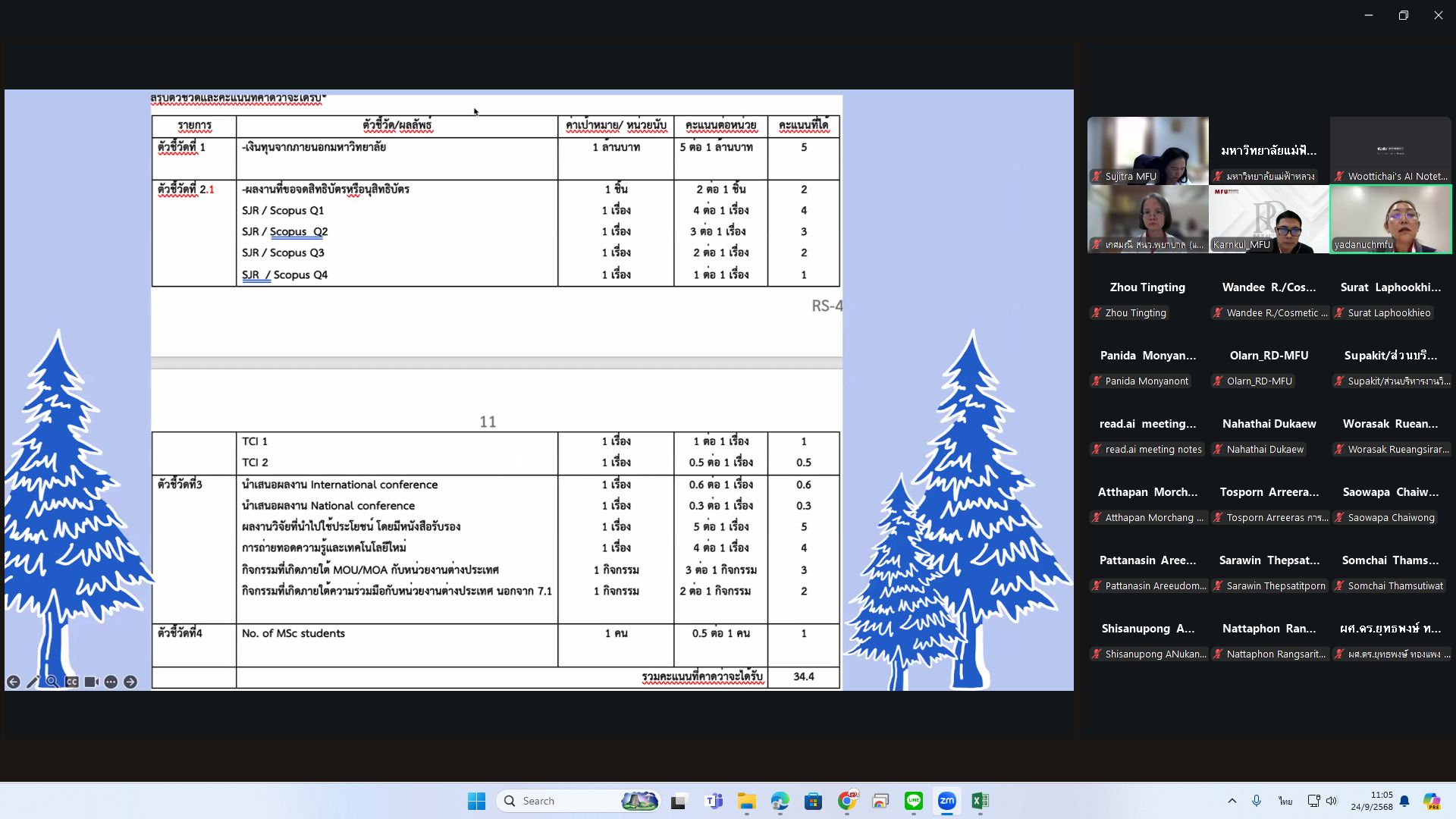Open Microsoft Teams from taskbar
Viewport: 1456px width, 819px height.
click(x=714, y=801)
